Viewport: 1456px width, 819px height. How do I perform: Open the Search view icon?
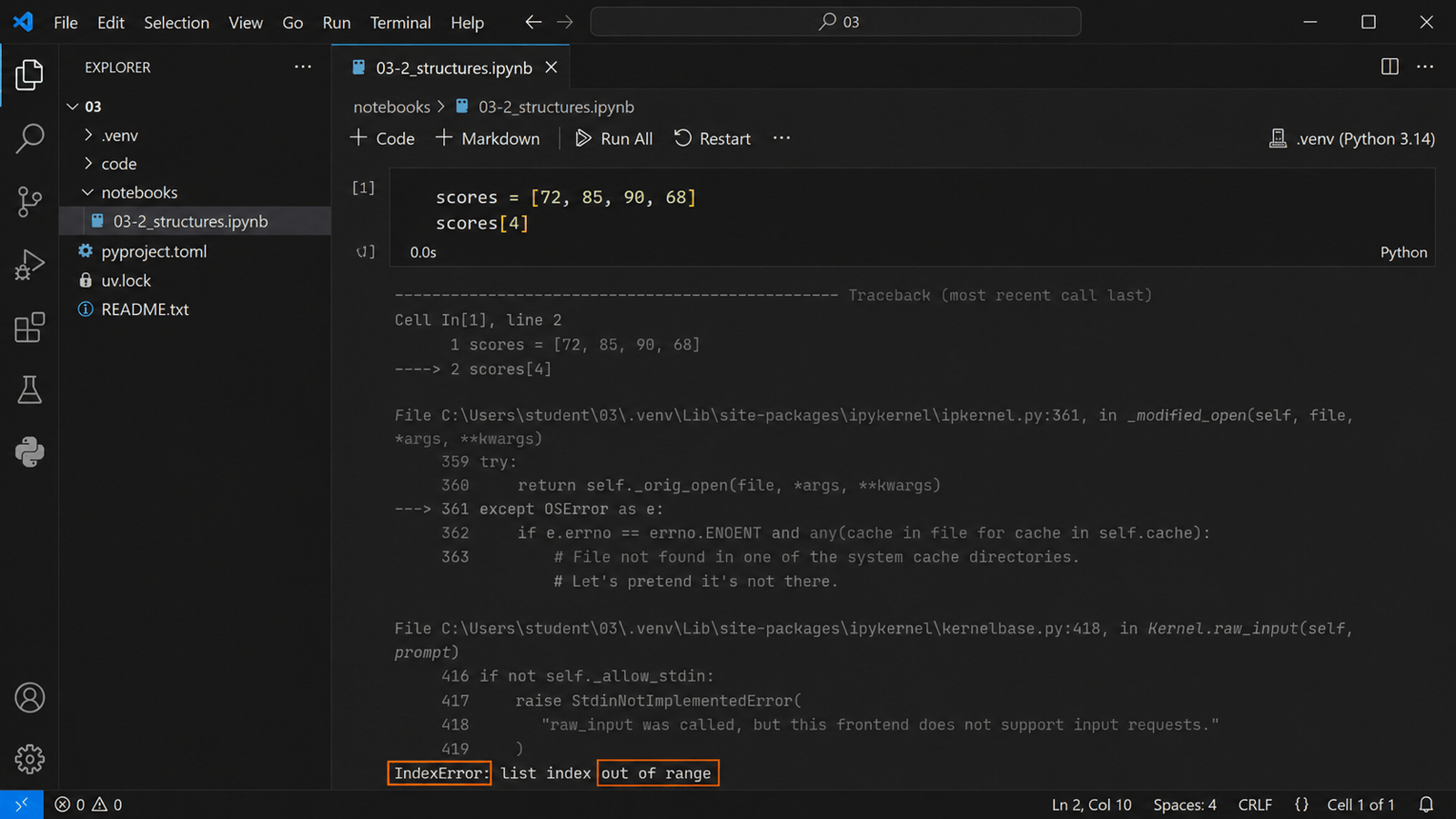[x=29, y=138]
